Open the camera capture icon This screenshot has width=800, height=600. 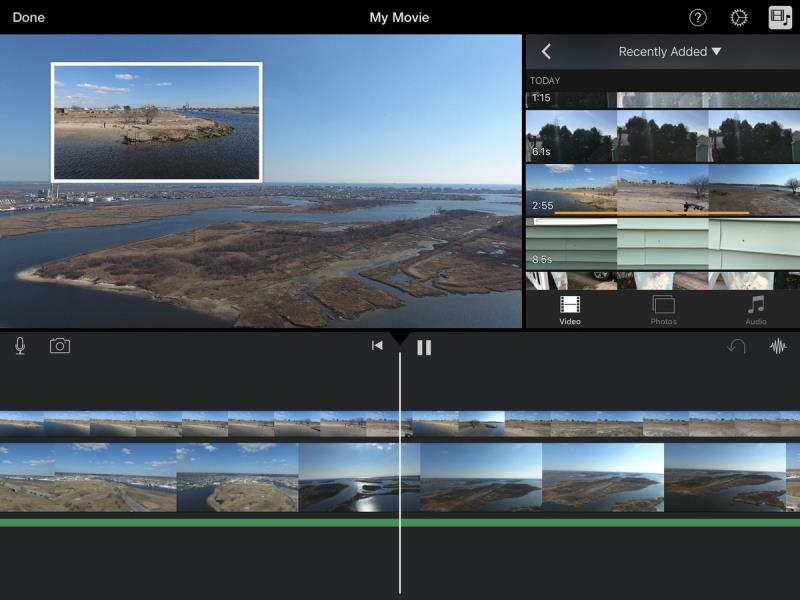60,346
